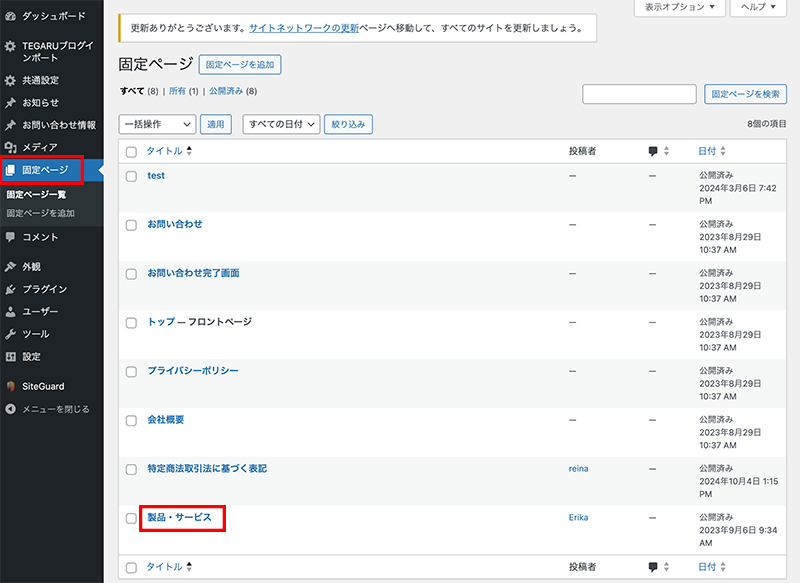Expand the 表示オプション screen options panel

(x=679, y=7)
